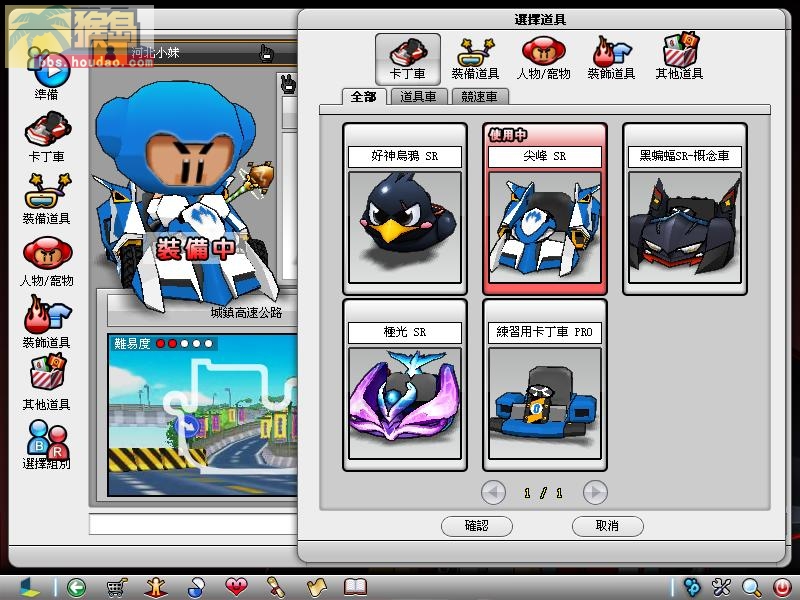Choose the 極光 SR kart card
800x600 pixels.
point(405,385)
